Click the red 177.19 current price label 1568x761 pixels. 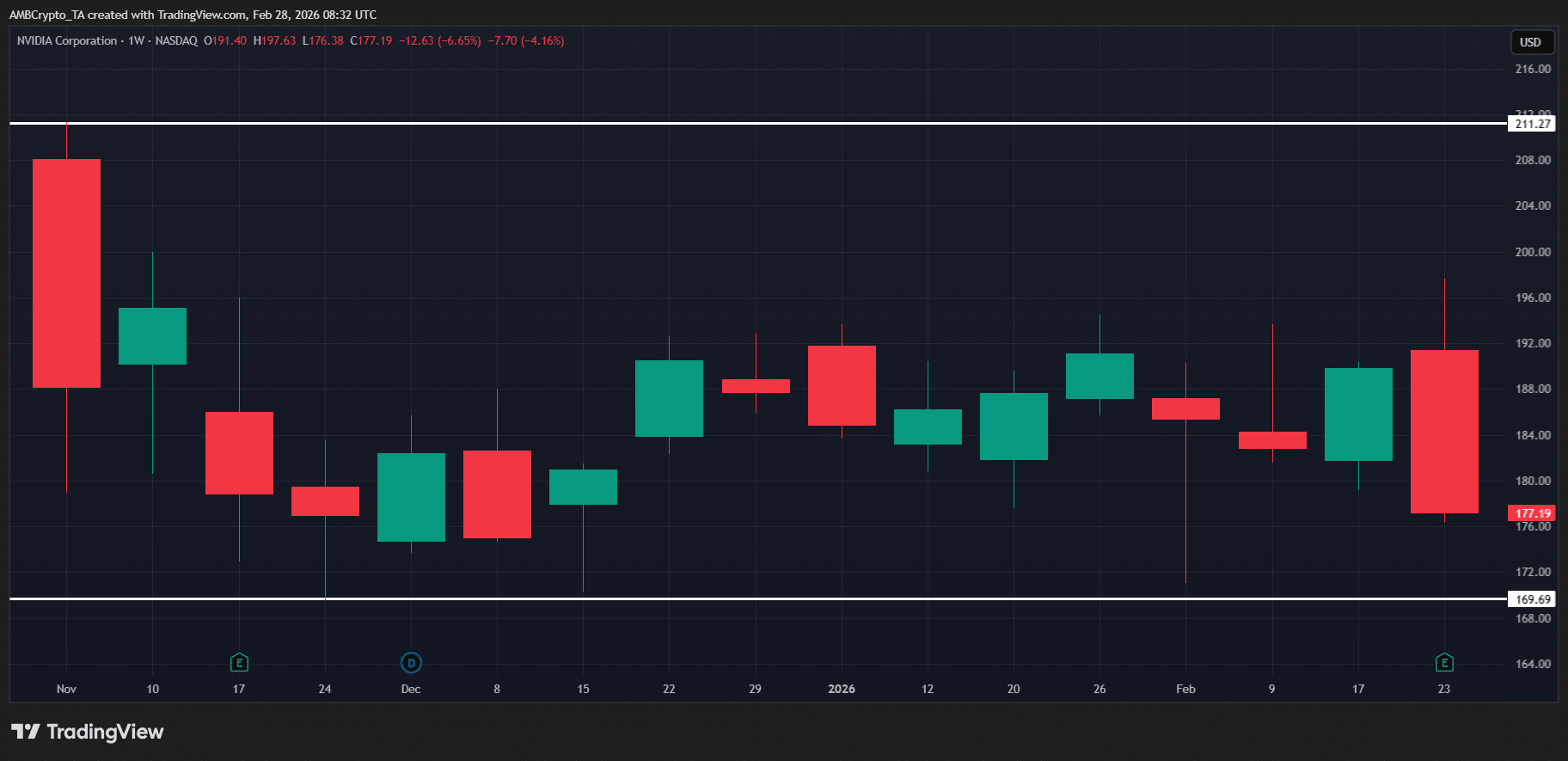(1533, 513)
